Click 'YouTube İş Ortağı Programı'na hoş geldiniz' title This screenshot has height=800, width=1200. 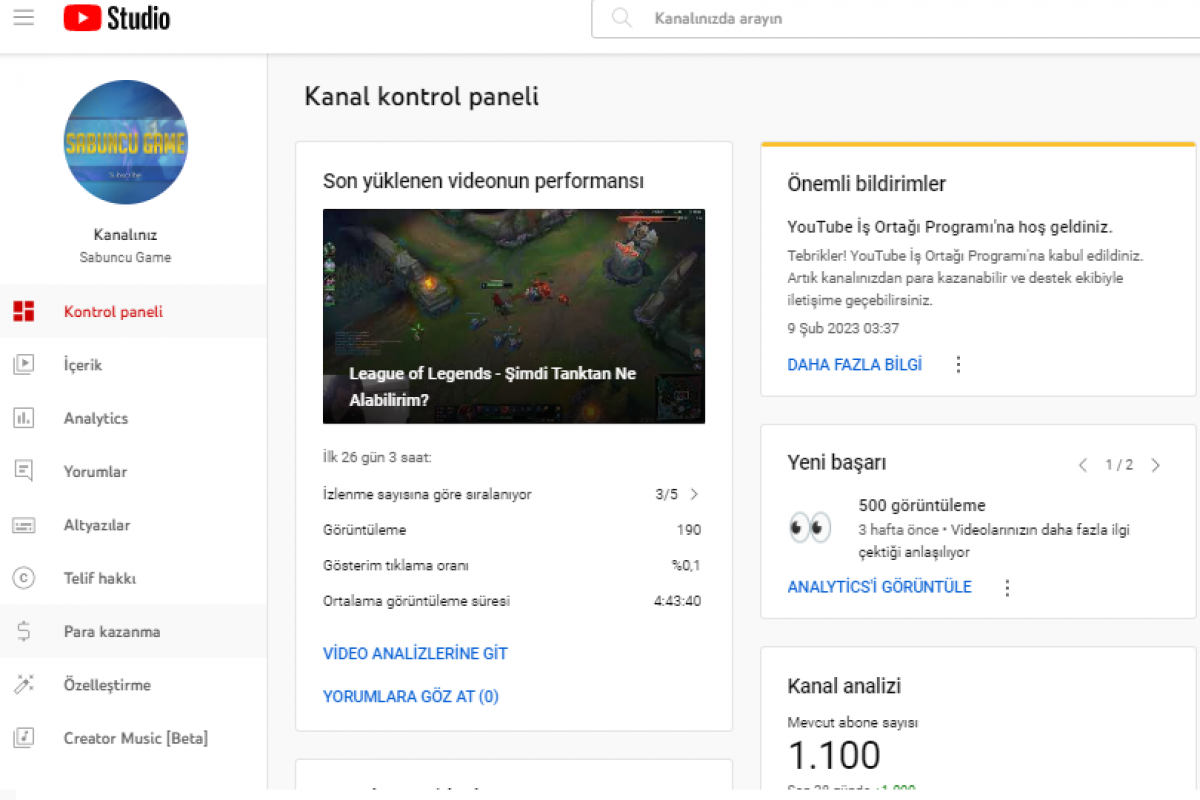[x=950, y=227]
